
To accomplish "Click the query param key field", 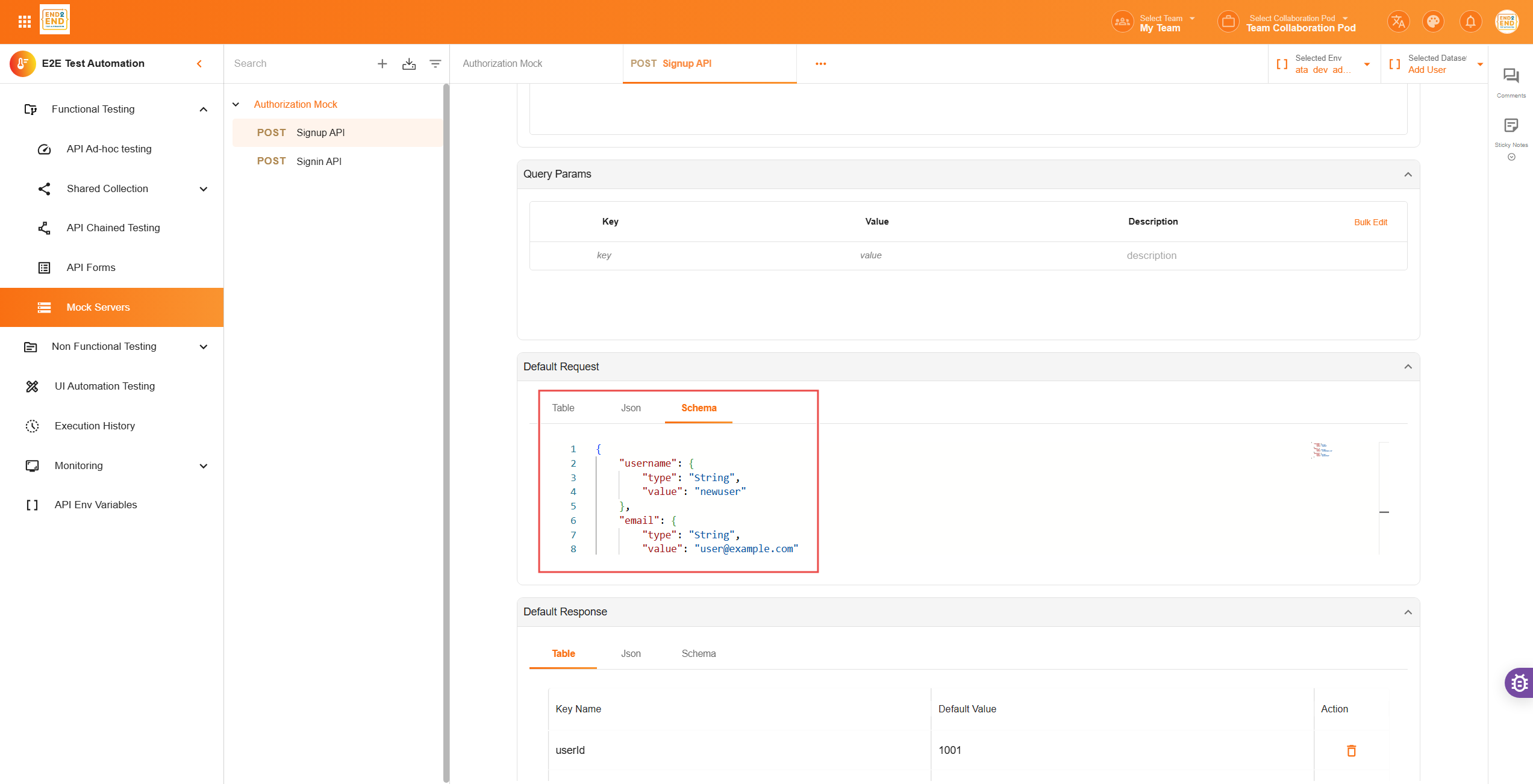I will pyautogui.click(x=604, y=255).
